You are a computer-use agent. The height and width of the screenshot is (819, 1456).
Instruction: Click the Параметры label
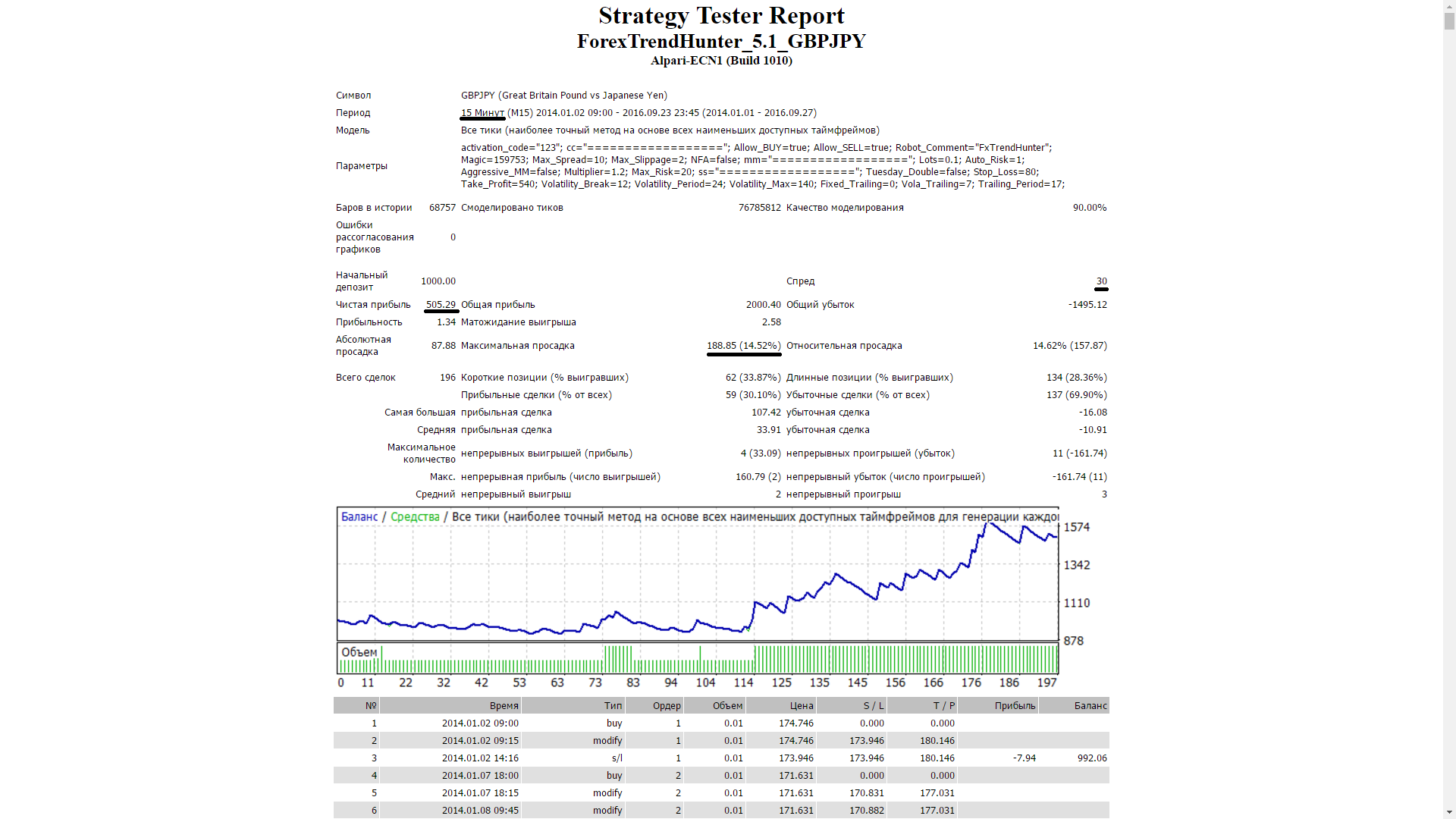(x=362, y=166)
